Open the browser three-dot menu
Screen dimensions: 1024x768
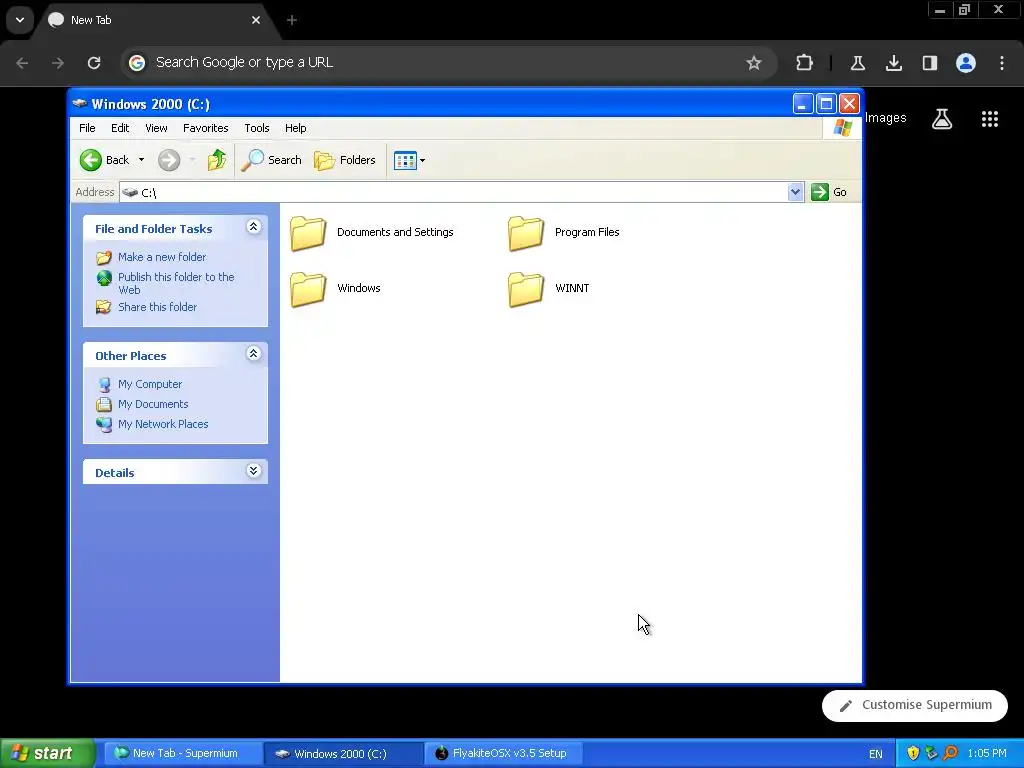pyautogui.click(x=1002, y=63)
